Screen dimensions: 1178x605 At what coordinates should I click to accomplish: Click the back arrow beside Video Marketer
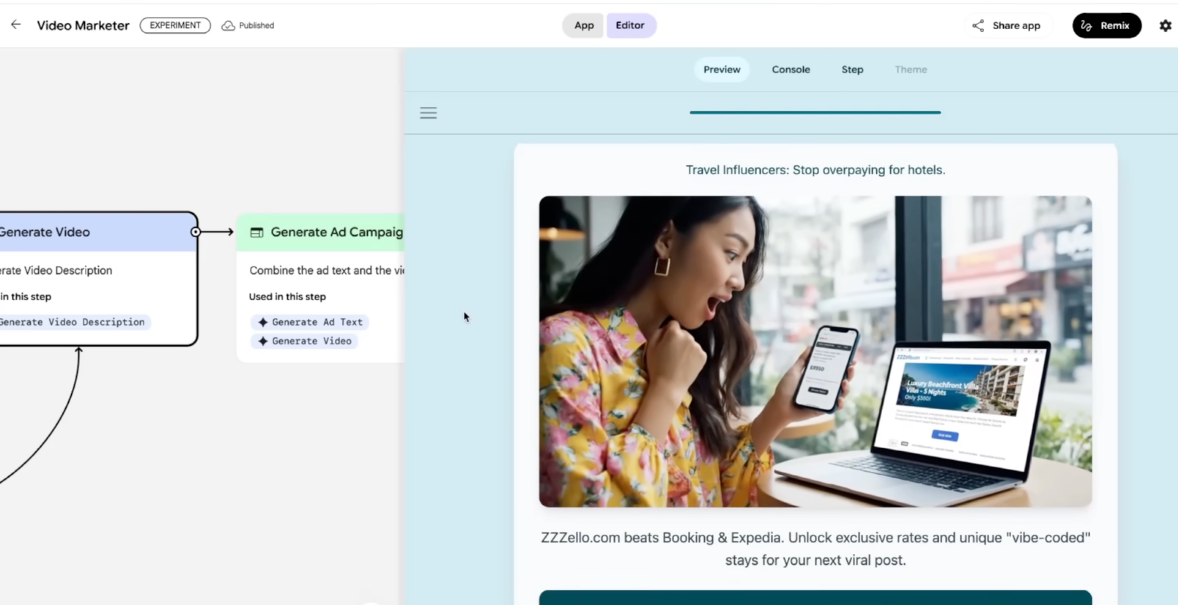[x=15, y=24]
